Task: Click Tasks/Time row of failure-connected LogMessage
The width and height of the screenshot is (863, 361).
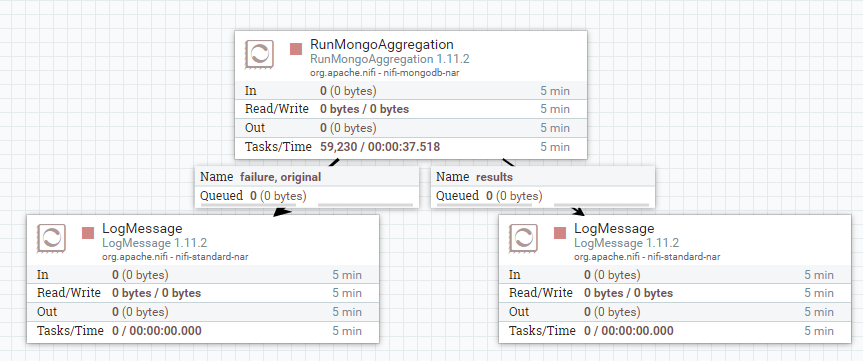Action: [x=203, y=331]
